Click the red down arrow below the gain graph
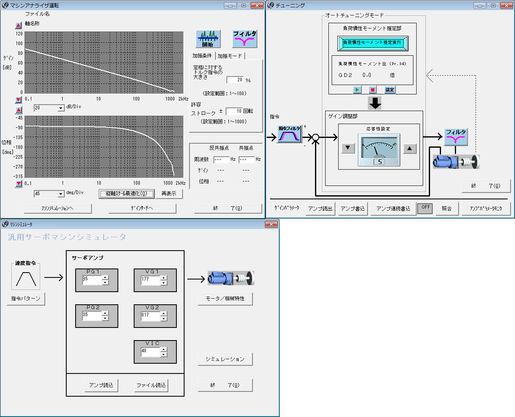 pyautogui.click(x=19, y=100)
